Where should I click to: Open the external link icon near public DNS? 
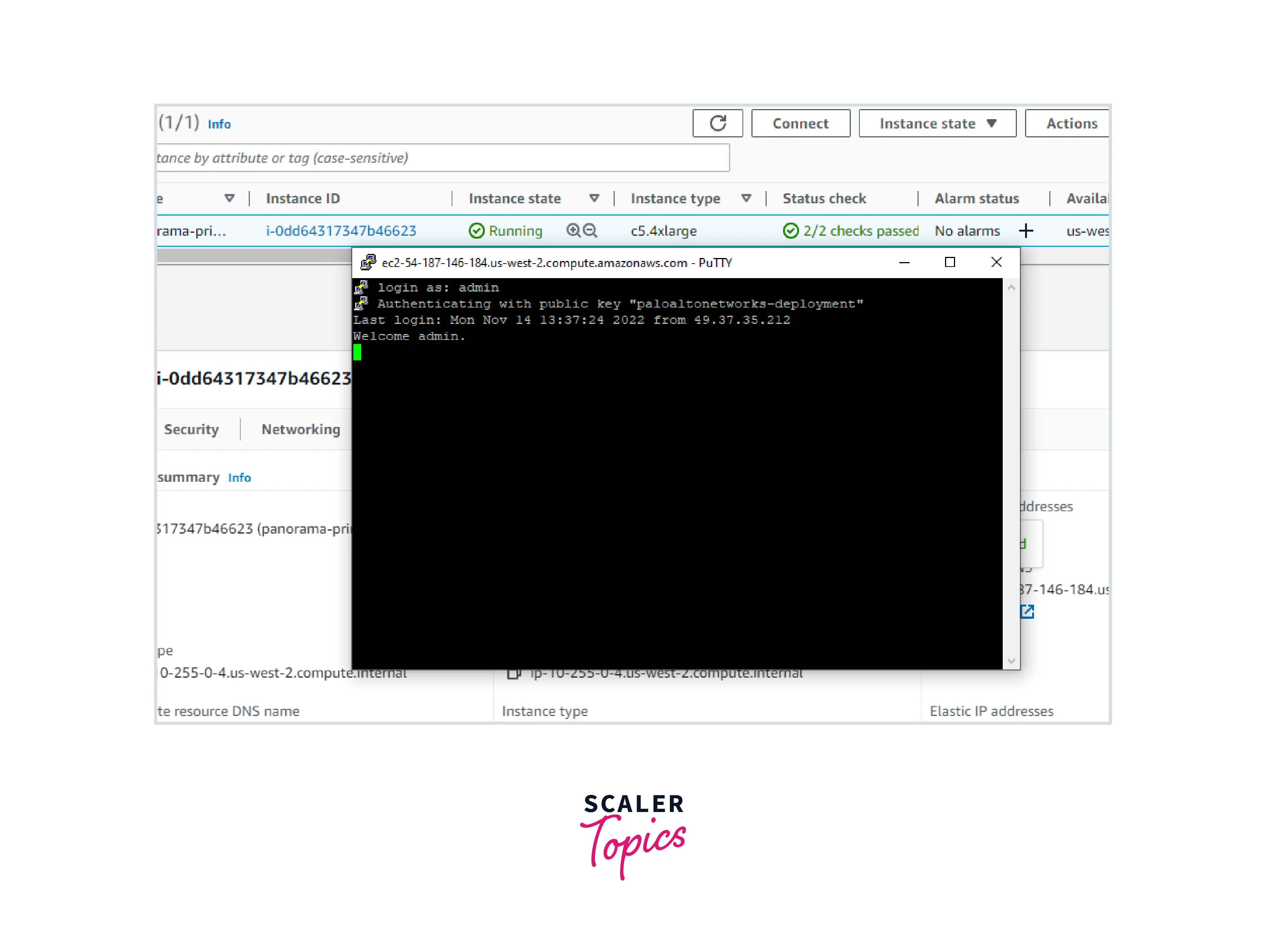[x=1027, y=612]
